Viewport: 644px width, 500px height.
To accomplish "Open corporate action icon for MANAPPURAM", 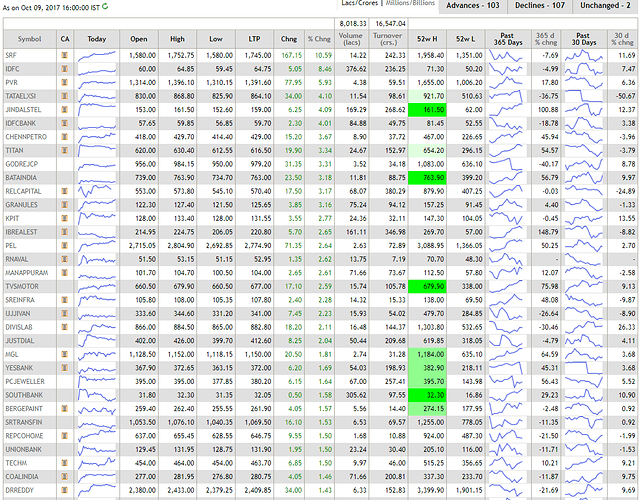I will coord(64,272).
